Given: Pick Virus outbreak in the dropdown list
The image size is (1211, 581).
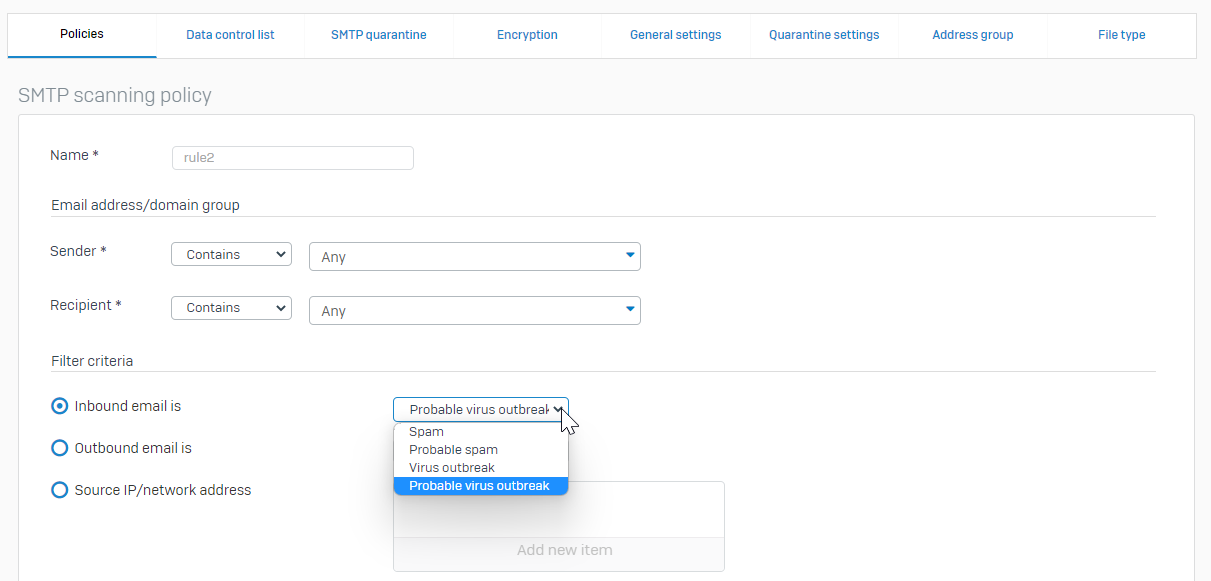Looking at the screenshot, I should click(452, 468).
